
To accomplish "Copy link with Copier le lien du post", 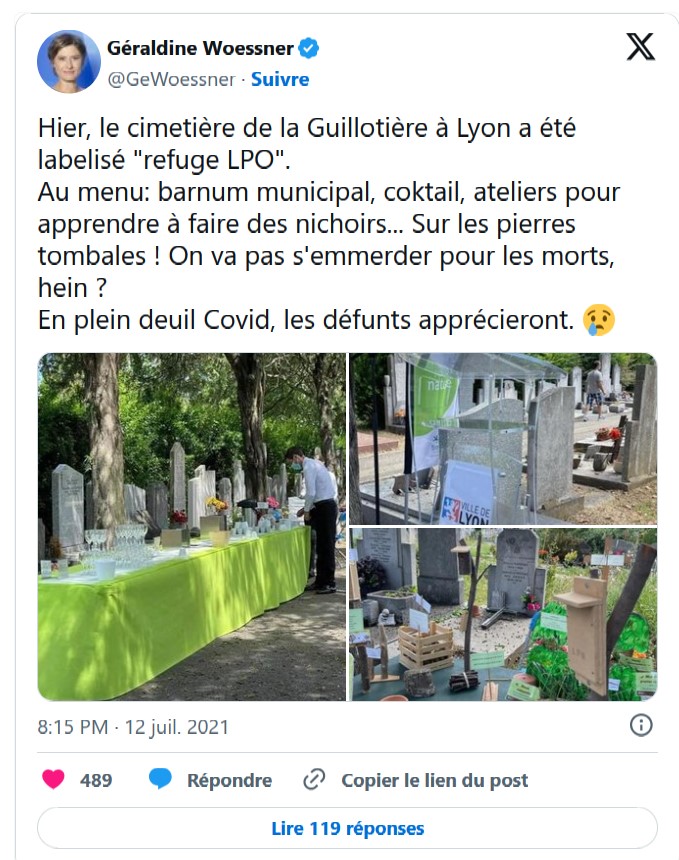I will click(x=434, y=780).
